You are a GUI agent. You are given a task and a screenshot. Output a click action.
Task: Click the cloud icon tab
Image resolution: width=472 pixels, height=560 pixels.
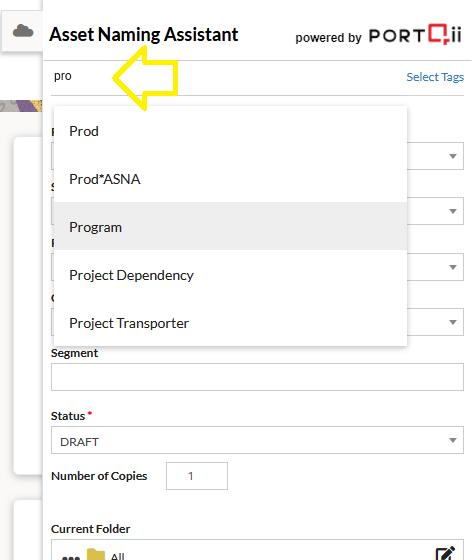click(23, 31)
